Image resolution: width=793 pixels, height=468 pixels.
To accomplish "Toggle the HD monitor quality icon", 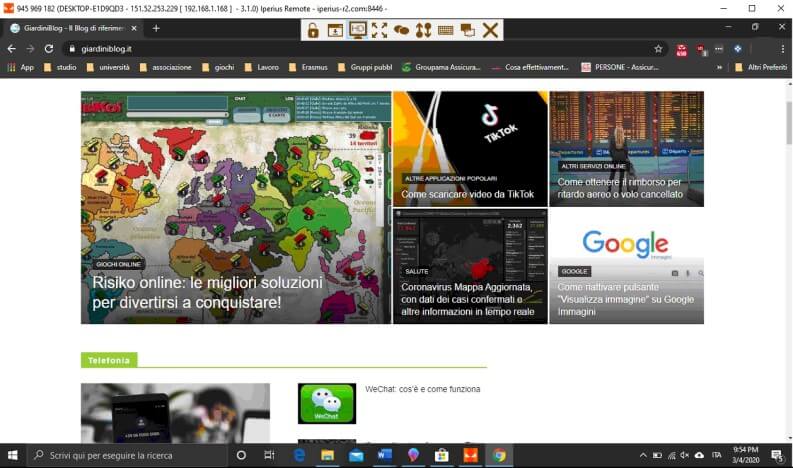I will pos(358,30).
